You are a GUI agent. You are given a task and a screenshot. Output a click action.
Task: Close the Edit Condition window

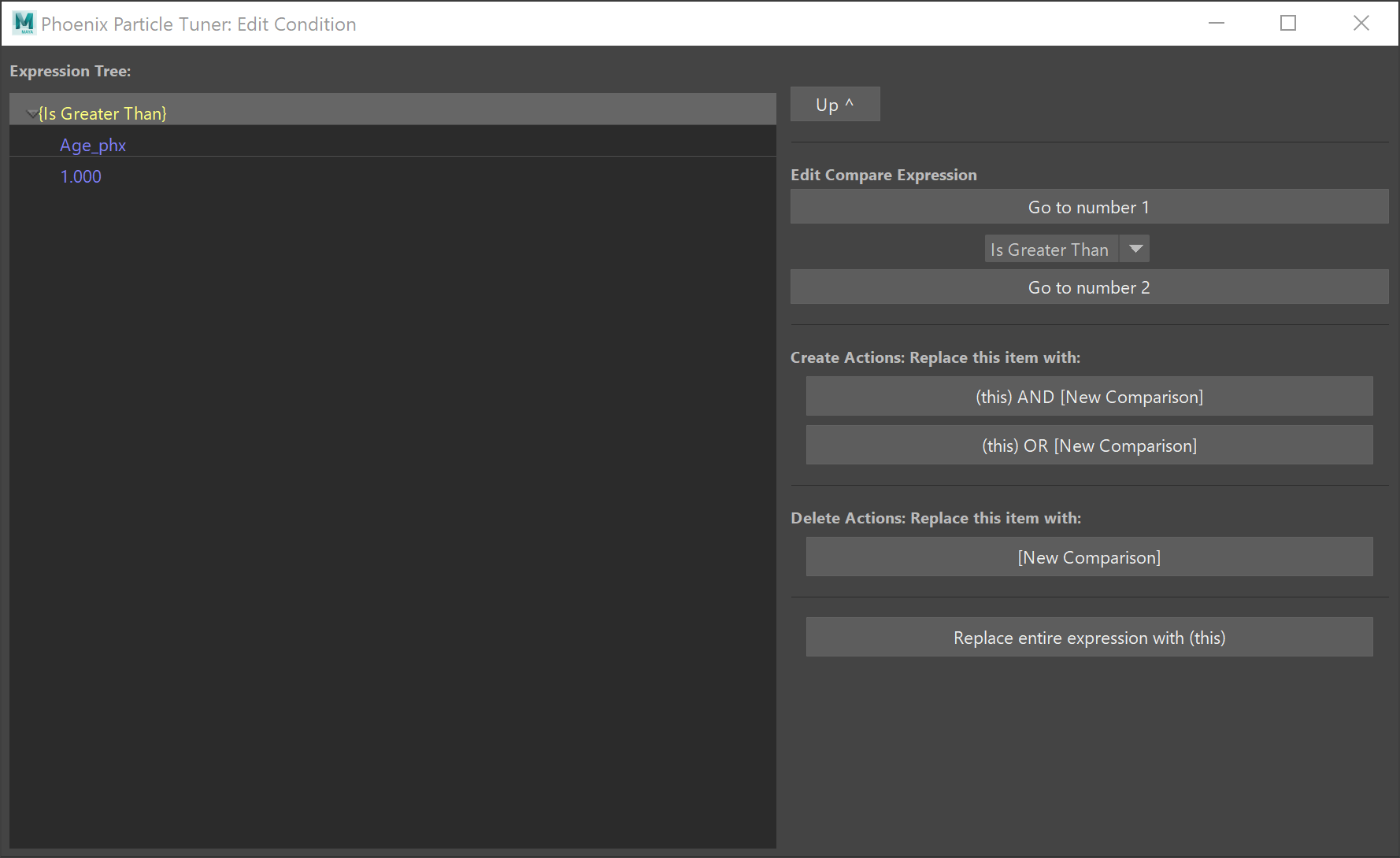pyautogui.click(x=1361, y=24)
